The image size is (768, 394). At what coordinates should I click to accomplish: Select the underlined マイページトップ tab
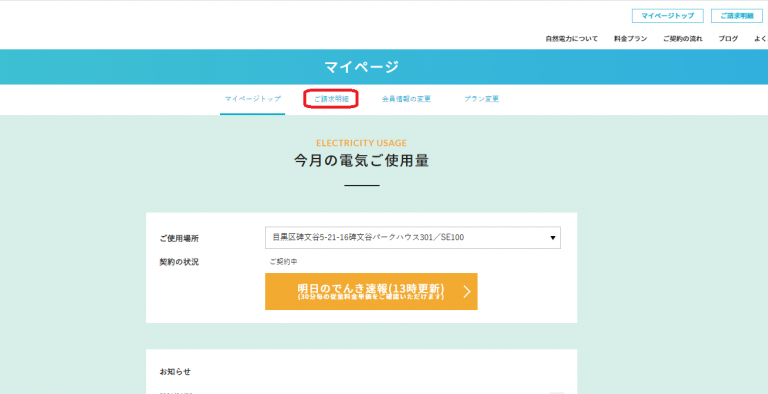click(253, 99)
